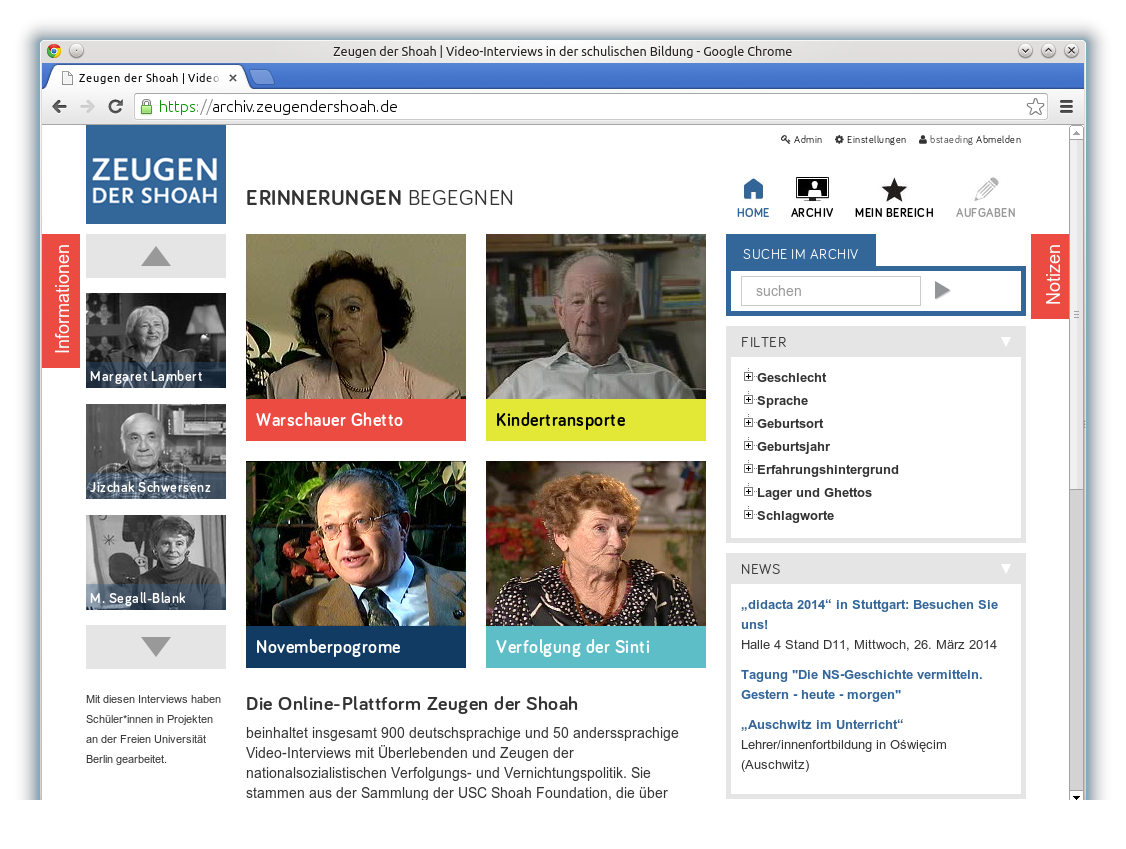The width and height of the screenshot is (1126, 849).
Task: Click the page scrollbar up arrow
Action: pyautogui.click(x=1076, y=133)
